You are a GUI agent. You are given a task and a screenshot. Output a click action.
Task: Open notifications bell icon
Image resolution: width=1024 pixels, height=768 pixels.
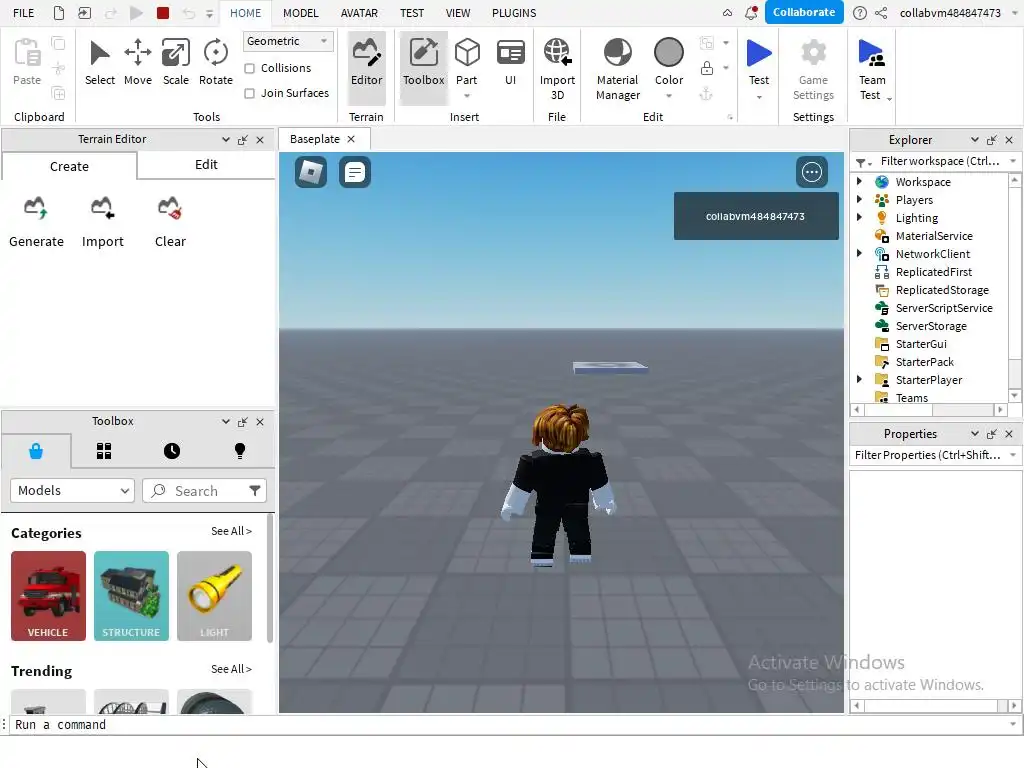[751, 12]
